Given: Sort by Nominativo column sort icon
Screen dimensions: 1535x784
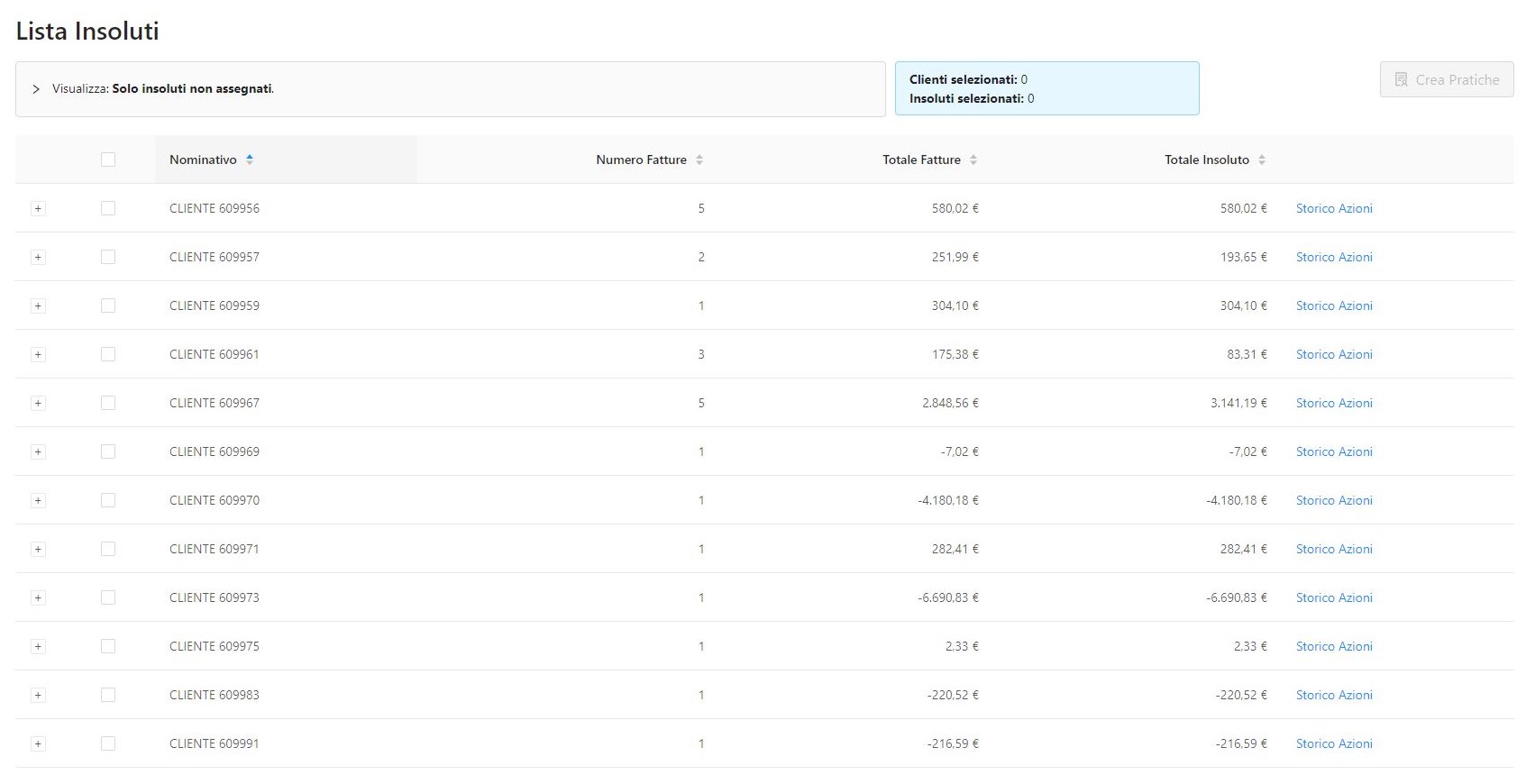Looking at the screenshot, I should [250, 160].
